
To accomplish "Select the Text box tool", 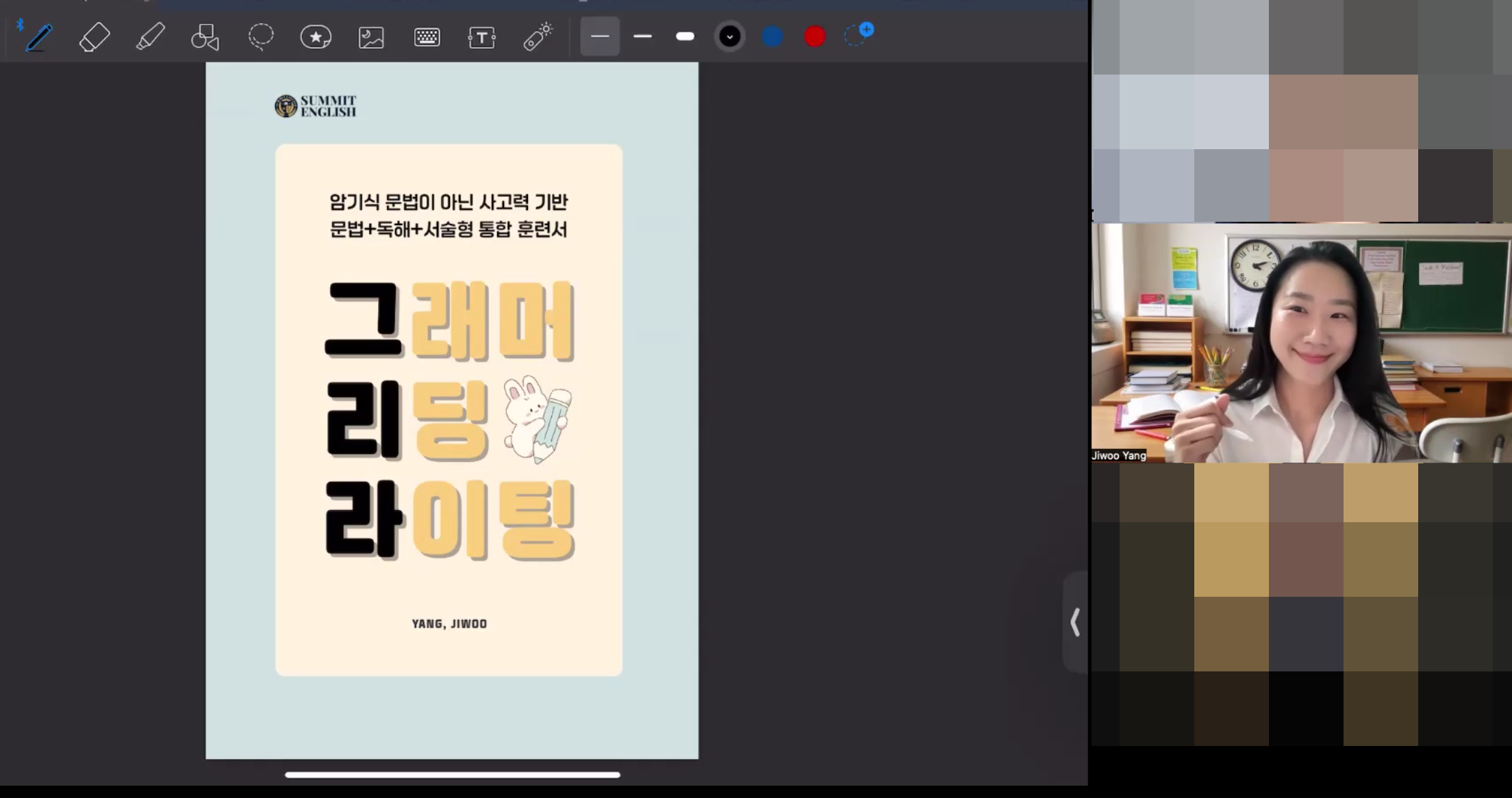I will point(481,36).
